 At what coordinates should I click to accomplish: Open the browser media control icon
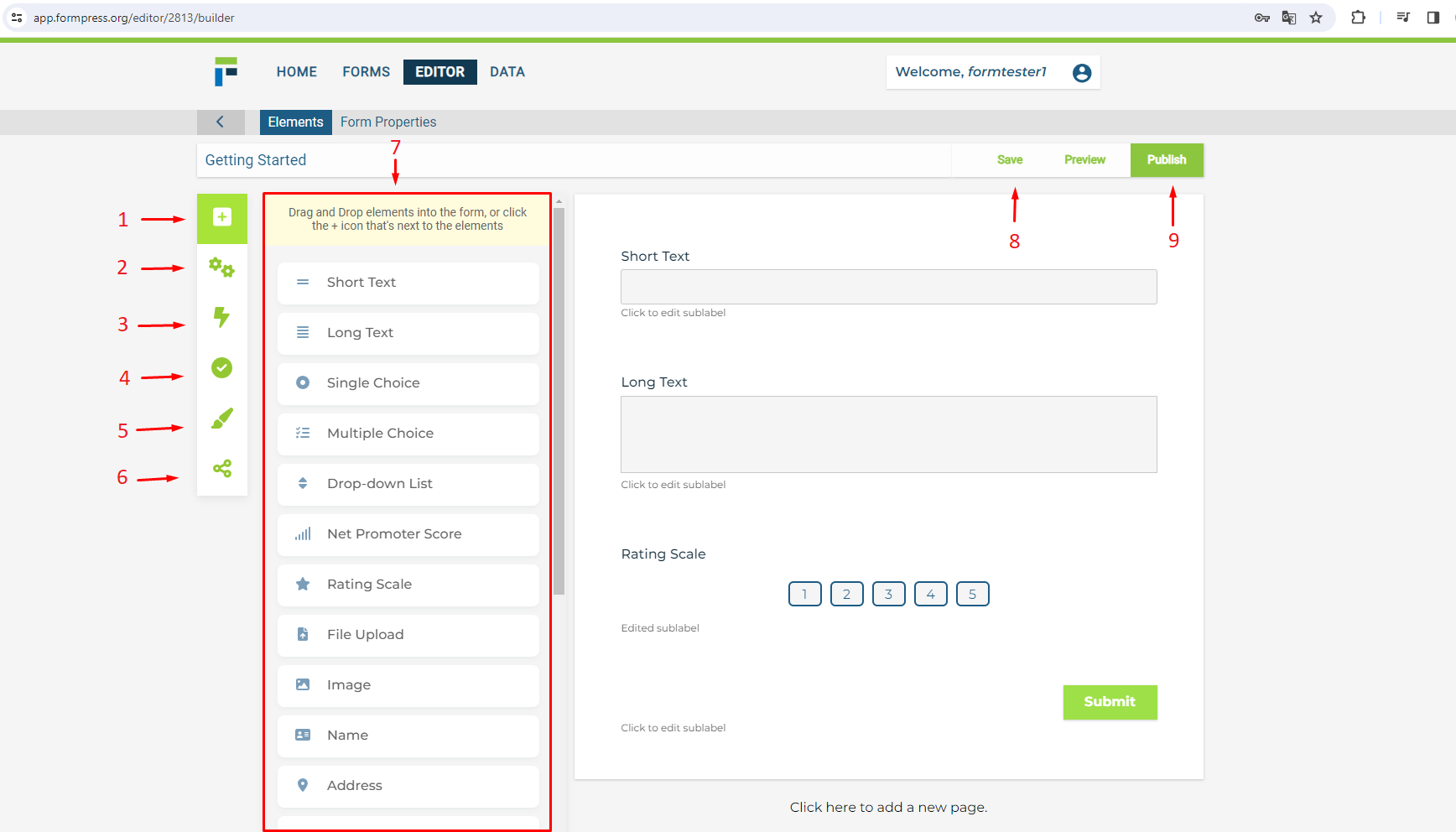pyautogui.click(x=1403, y=18)
